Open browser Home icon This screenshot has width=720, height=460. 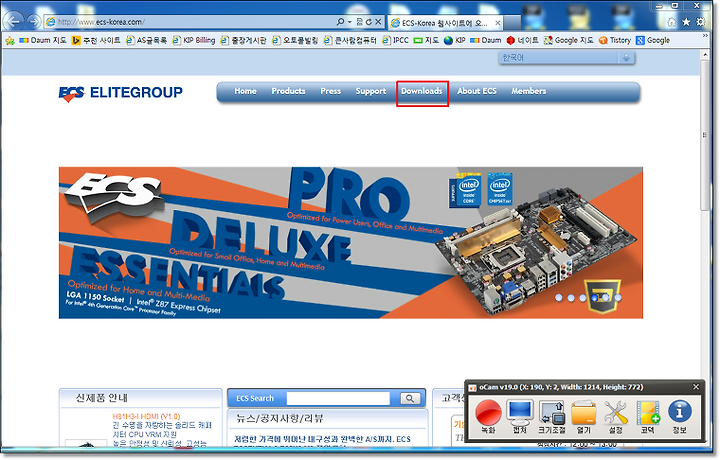tap(672, 22)
